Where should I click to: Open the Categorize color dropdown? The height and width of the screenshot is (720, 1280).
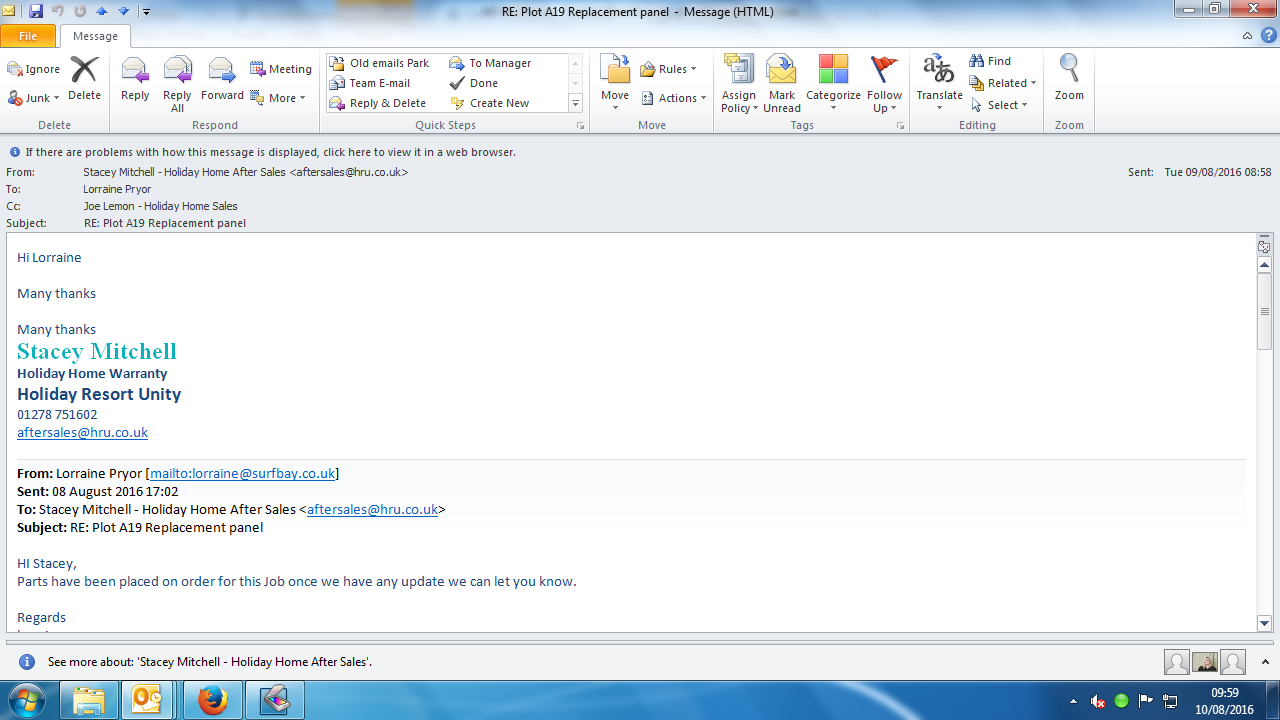click(833, 84)
